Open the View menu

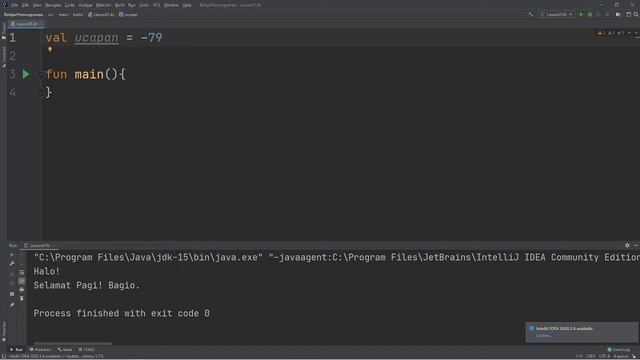click(x=37, y=5)
